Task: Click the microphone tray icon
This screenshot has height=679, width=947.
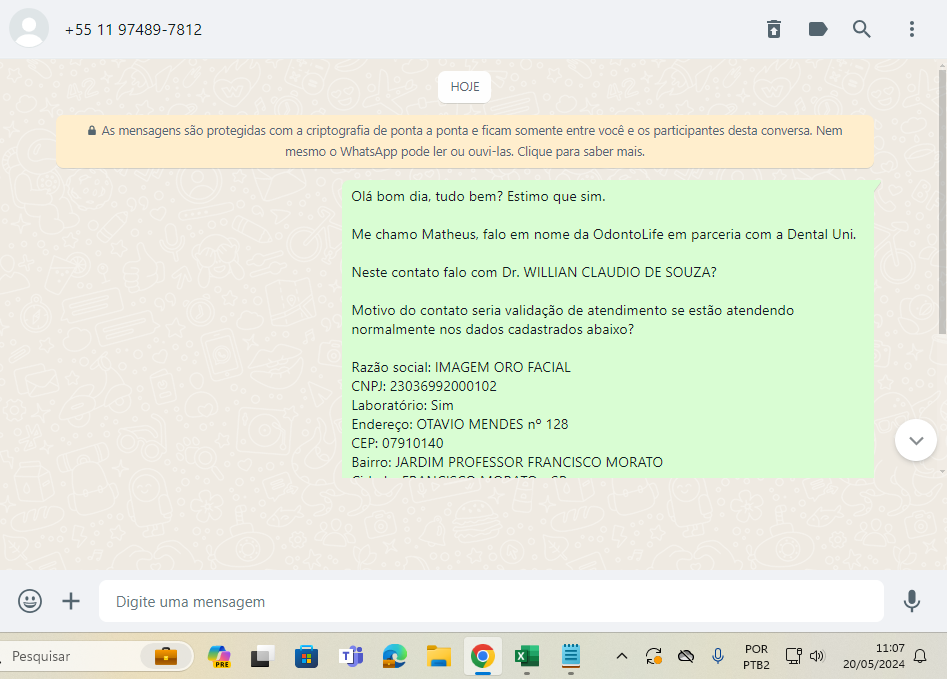Action: pyautogui.click(x=717, y=656)
